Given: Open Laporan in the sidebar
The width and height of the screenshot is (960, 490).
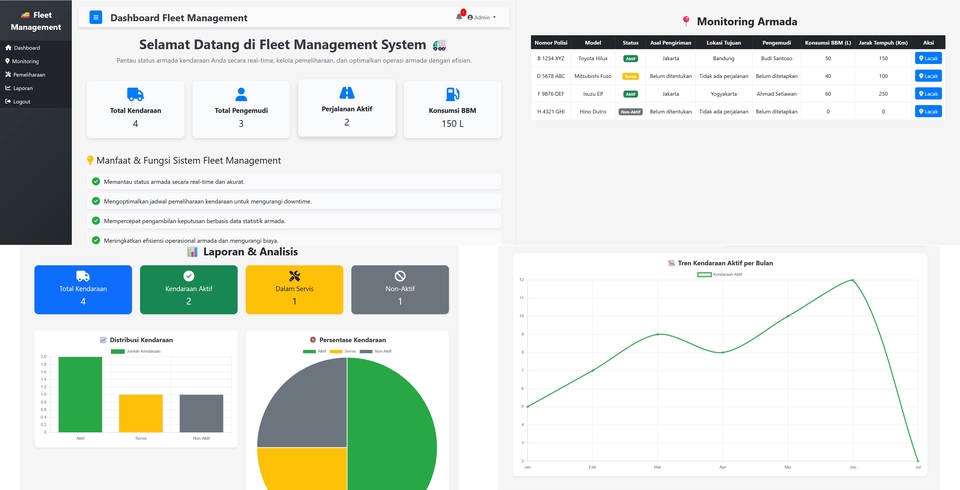Looking at the screenshot, I should point(19,88).
